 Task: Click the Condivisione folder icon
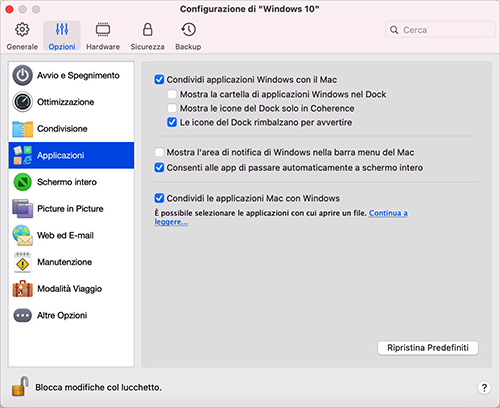(23, 129)
